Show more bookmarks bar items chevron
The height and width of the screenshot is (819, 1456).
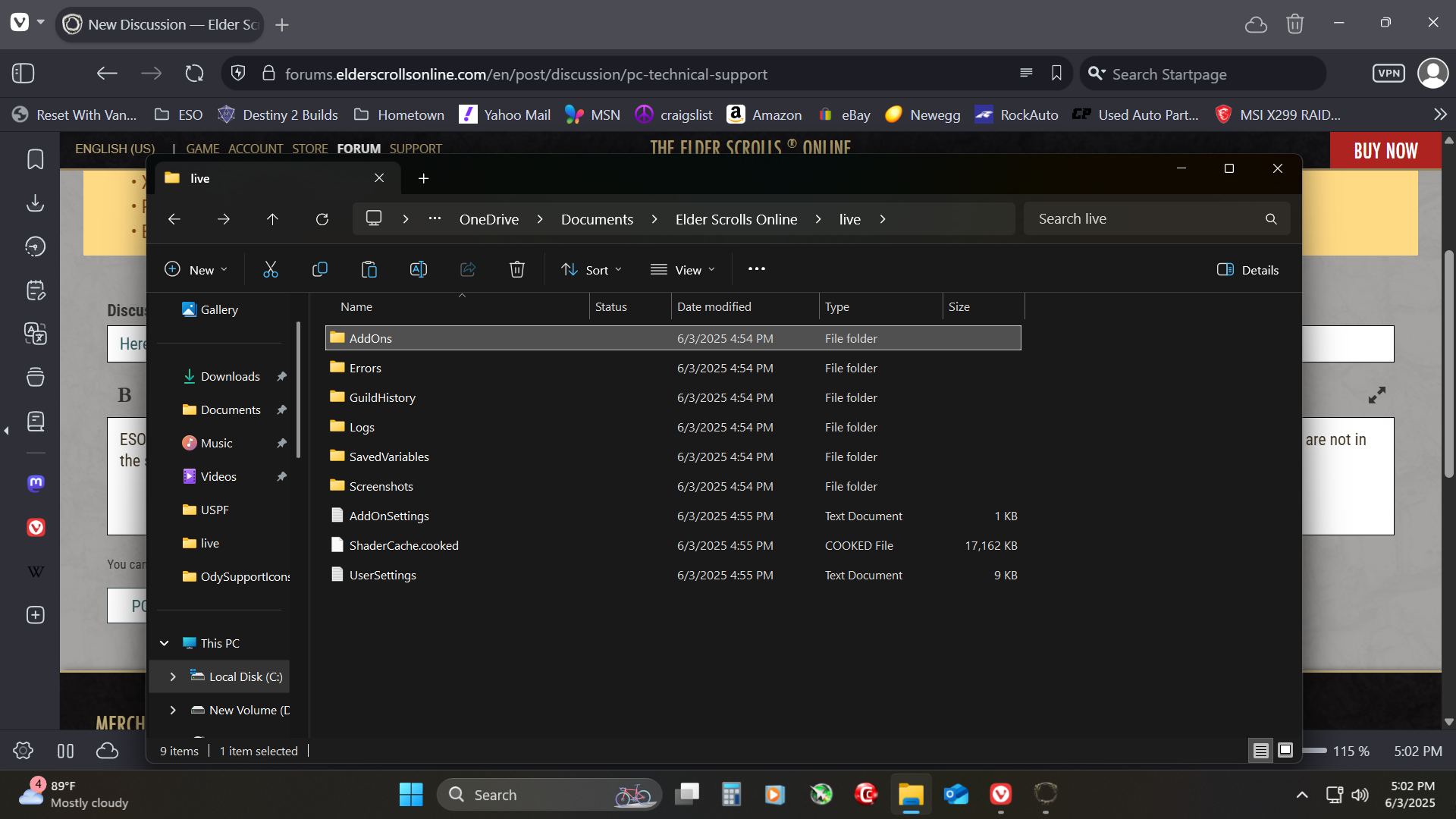click(1440, 115)
